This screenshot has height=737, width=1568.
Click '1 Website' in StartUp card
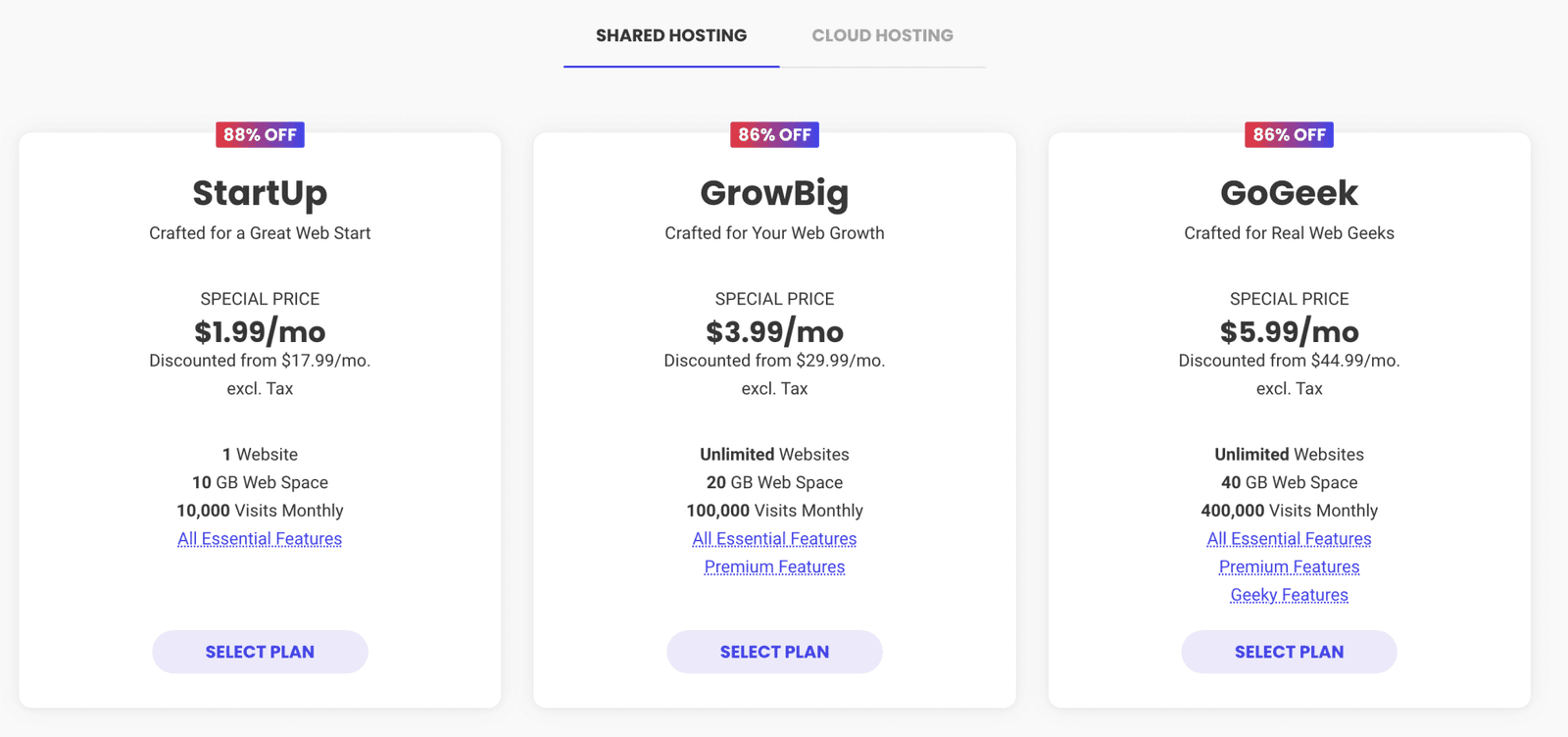(260, 455)
